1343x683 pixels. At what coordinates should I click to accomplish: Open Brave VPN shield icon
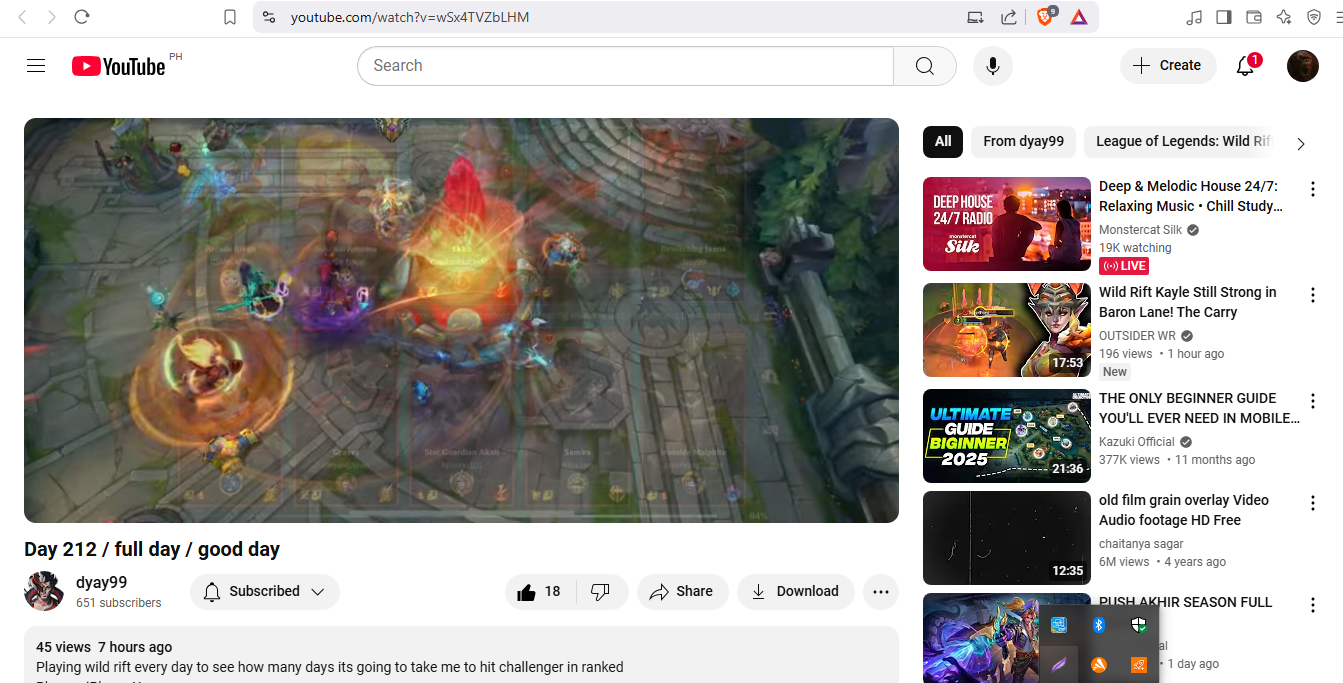tap(1314, 17)
